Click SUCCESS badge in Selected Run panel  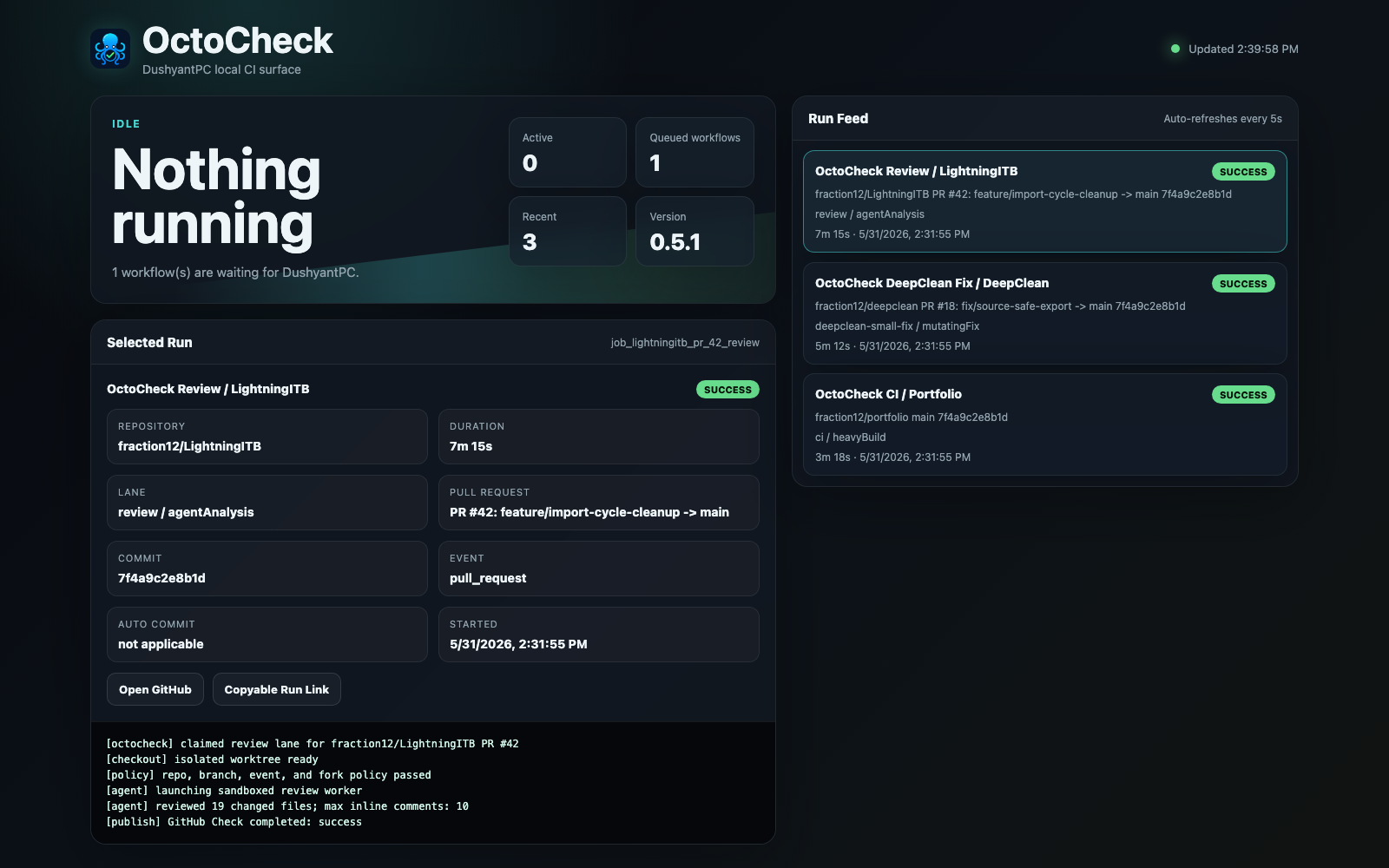727,390
